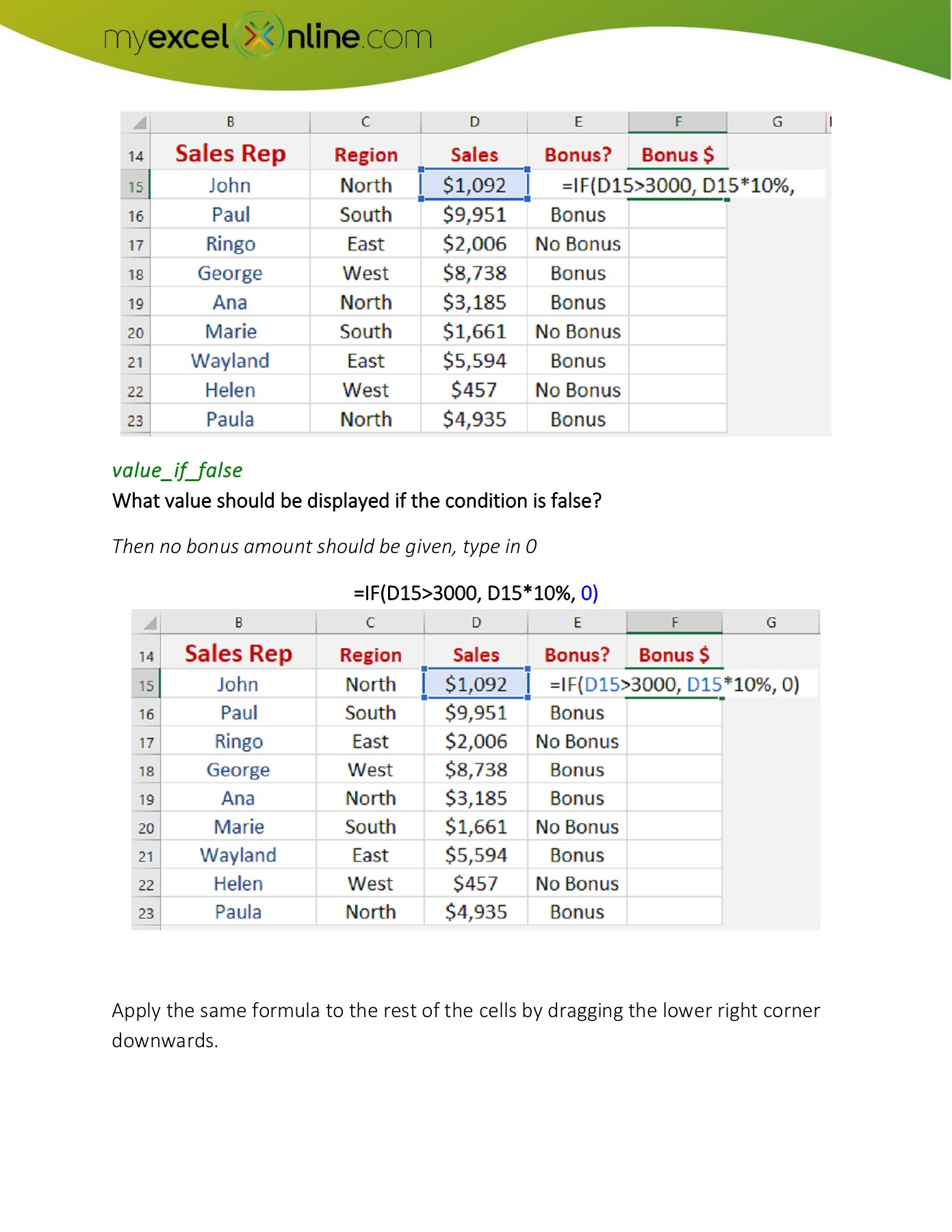The height and width of the screenshot is (1232, 952).
Task: Click column header F above Bonus $
Action: (x=679, y=121)
